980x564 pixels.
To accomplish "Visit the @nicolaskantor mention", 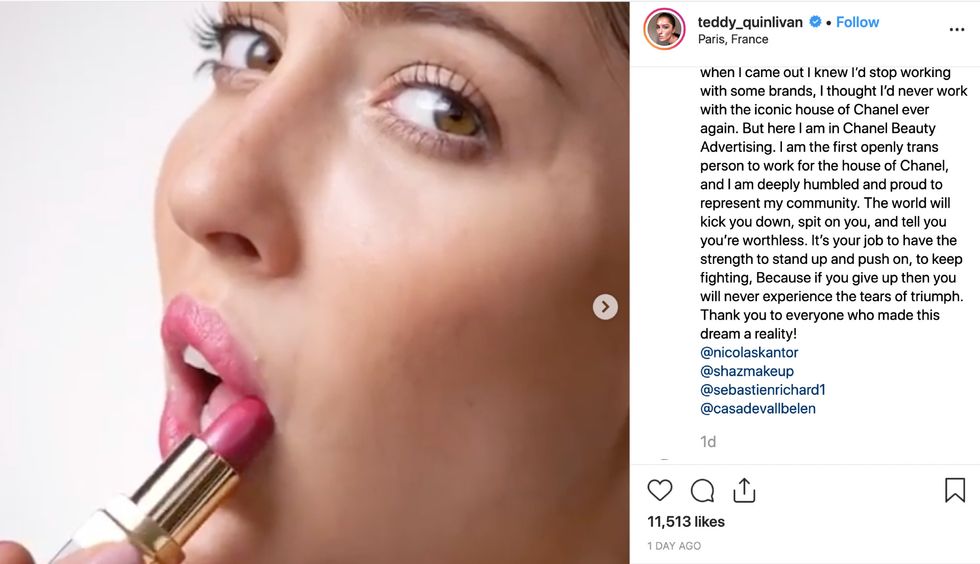I will [749, 352].
